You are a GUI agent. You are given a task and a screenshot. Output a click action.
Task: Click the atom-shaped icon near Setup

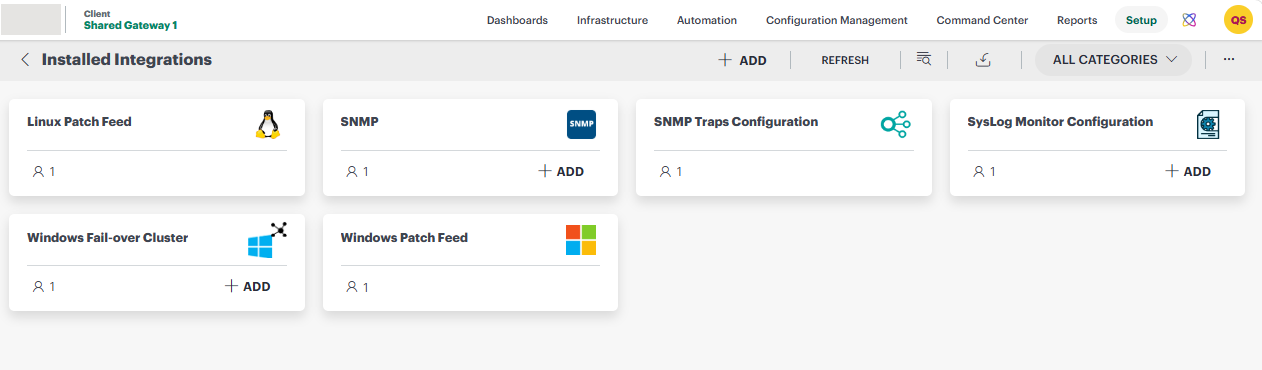click(1189, 20)
